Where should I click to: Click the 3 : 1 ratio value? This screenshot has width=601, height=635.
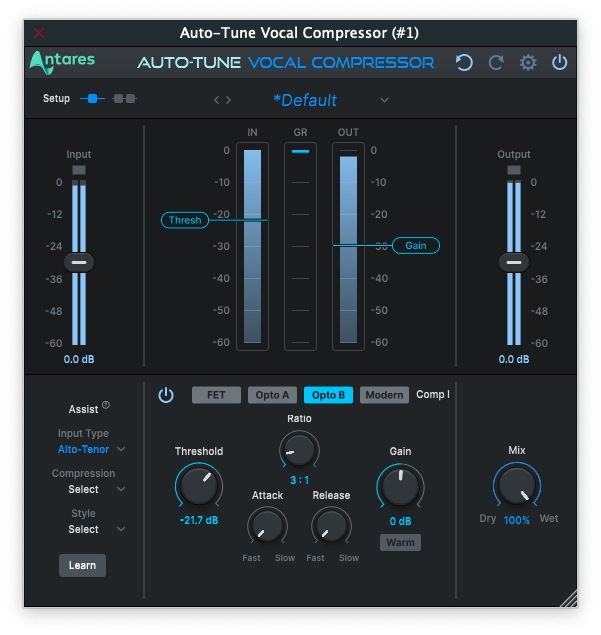[299, 480]
